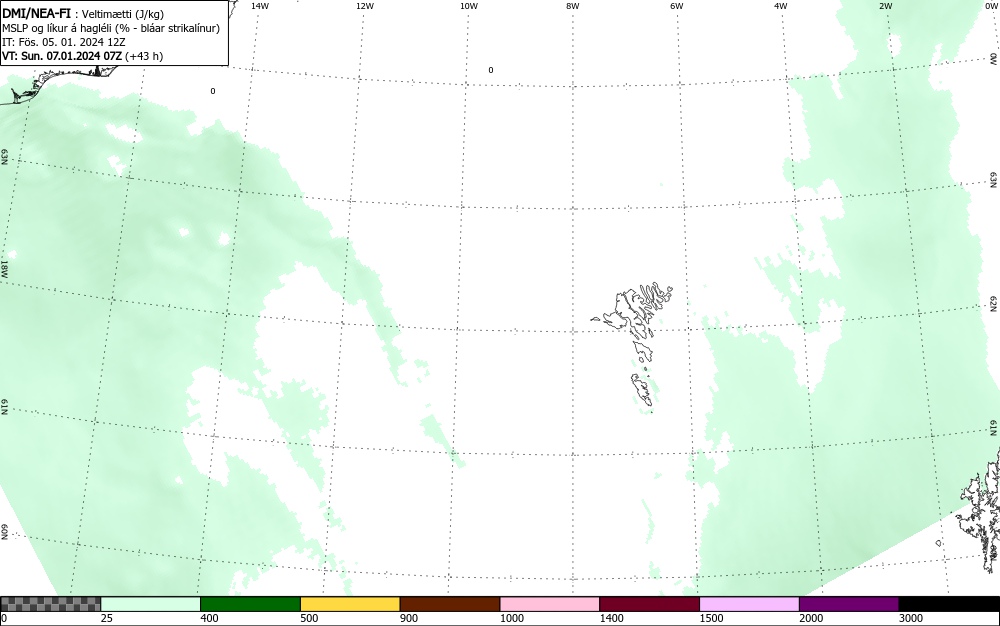Click the legend value 900
This screenshot has height=626, width=1000.
click(409, 618)
